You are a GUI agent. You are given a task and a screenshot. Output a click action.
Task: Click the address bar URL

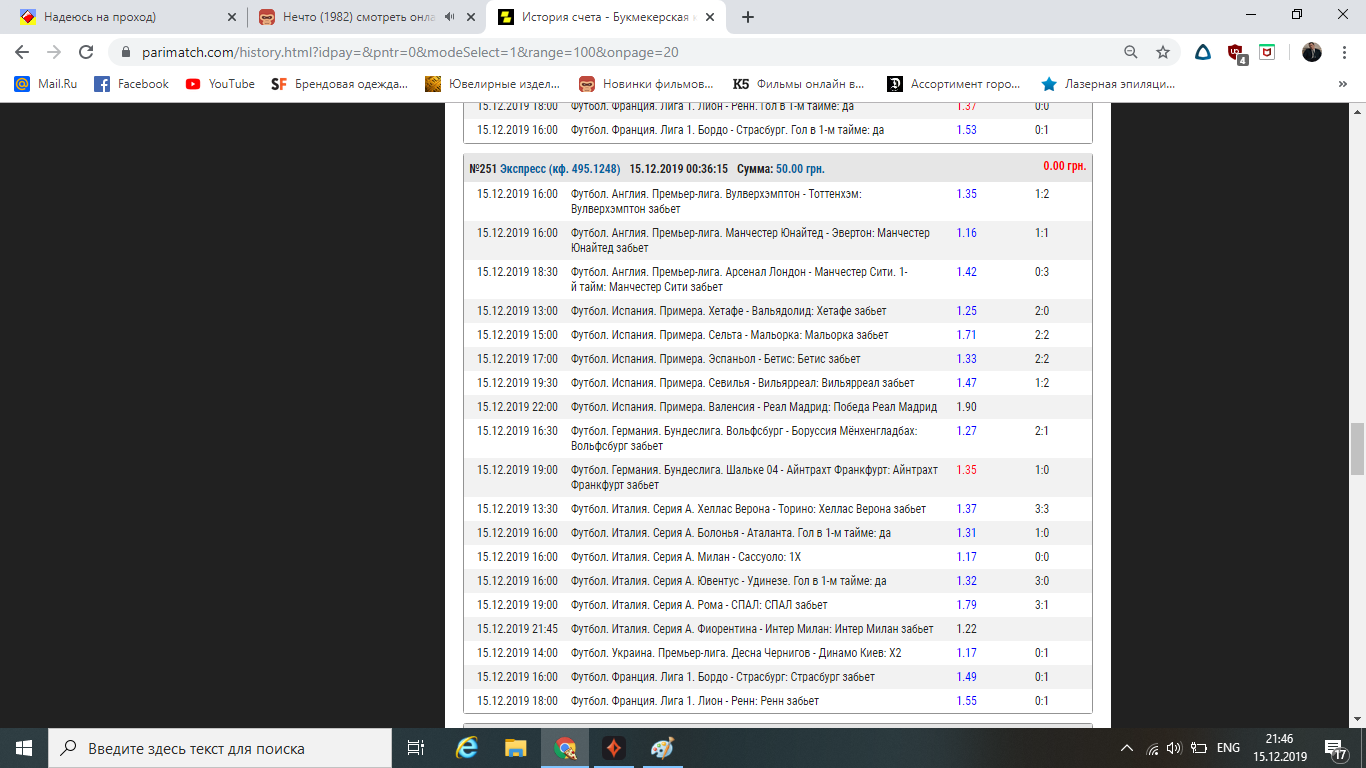click(408, 52)
